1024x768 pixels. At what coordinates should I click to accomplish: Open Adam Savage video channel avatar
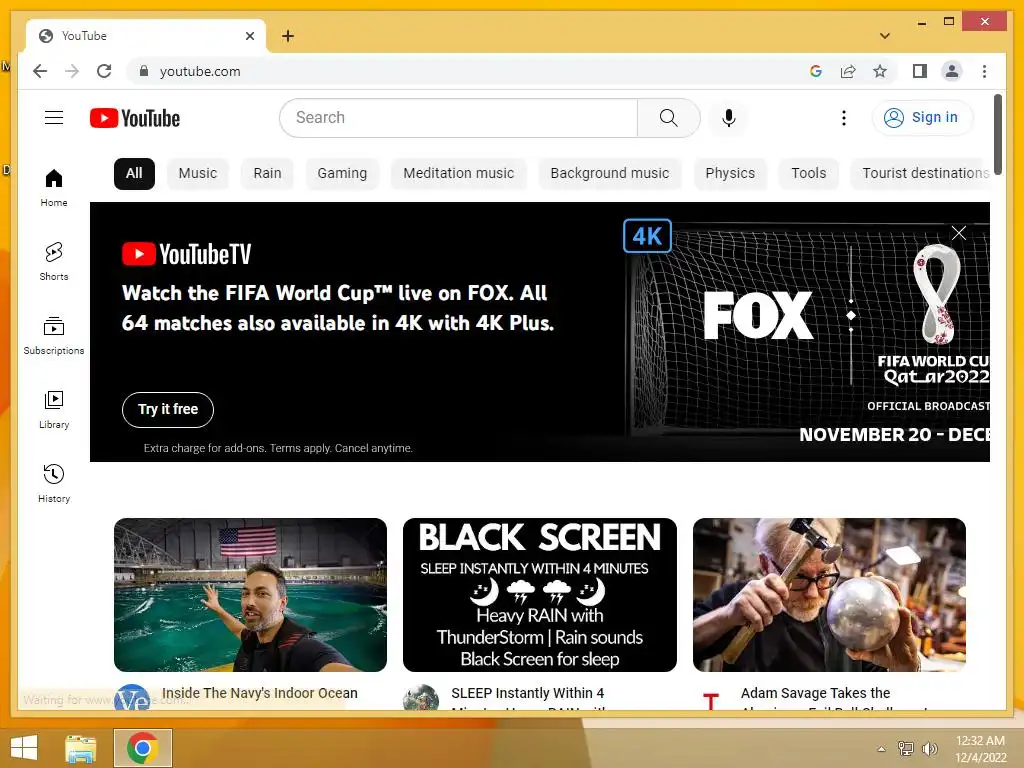click(711, 698)
